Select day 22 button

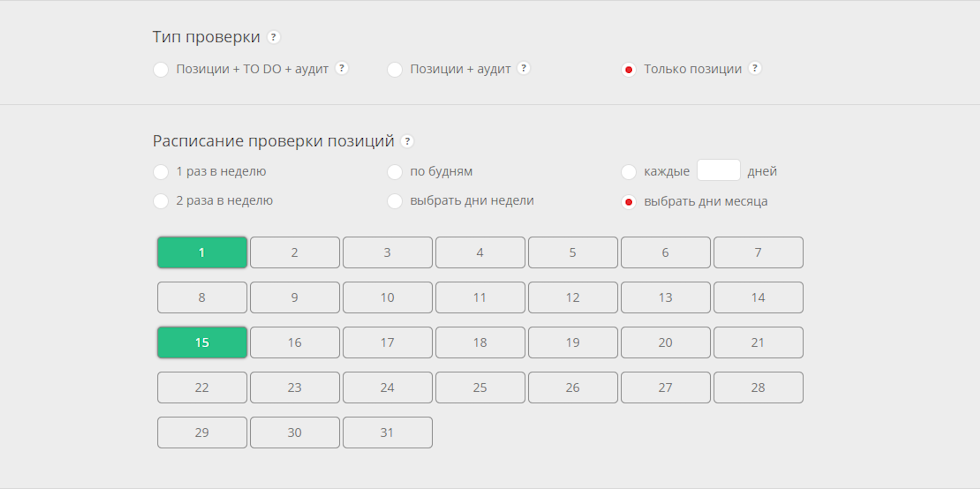[x=202, y=388]
